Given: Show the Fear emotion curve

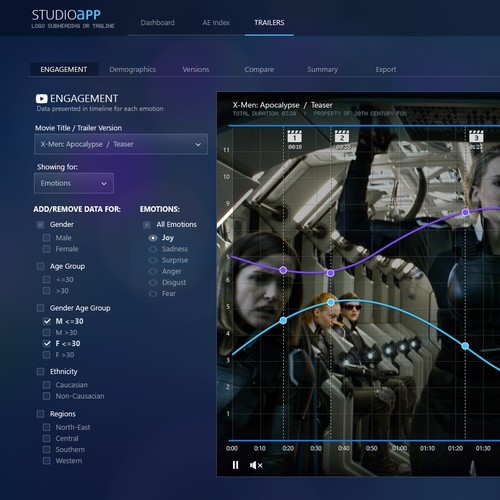Looking at the screenshot, I should (153, 294).
